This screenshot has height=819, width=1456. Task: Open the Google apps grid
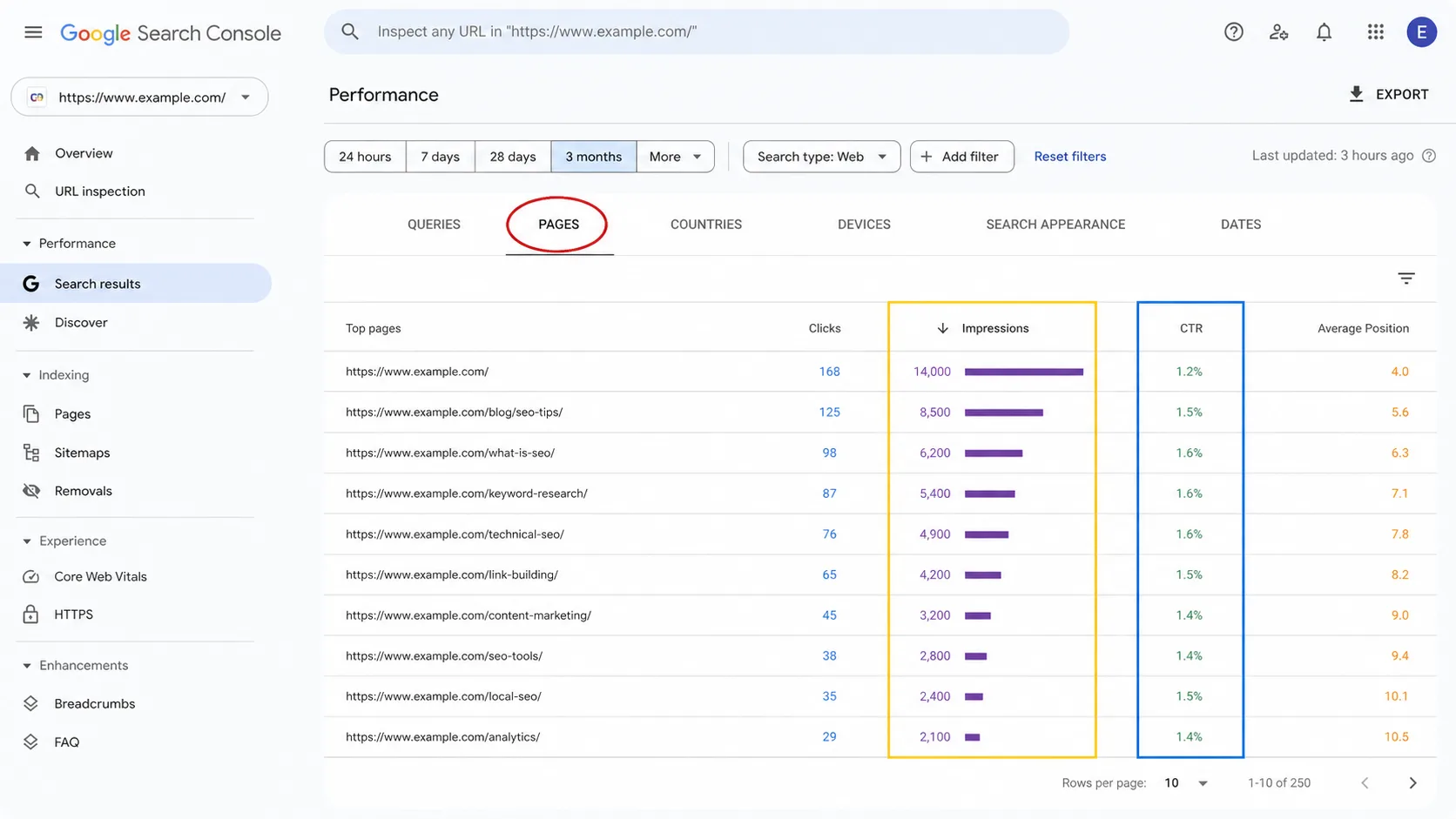click(x=1375, y=32)
